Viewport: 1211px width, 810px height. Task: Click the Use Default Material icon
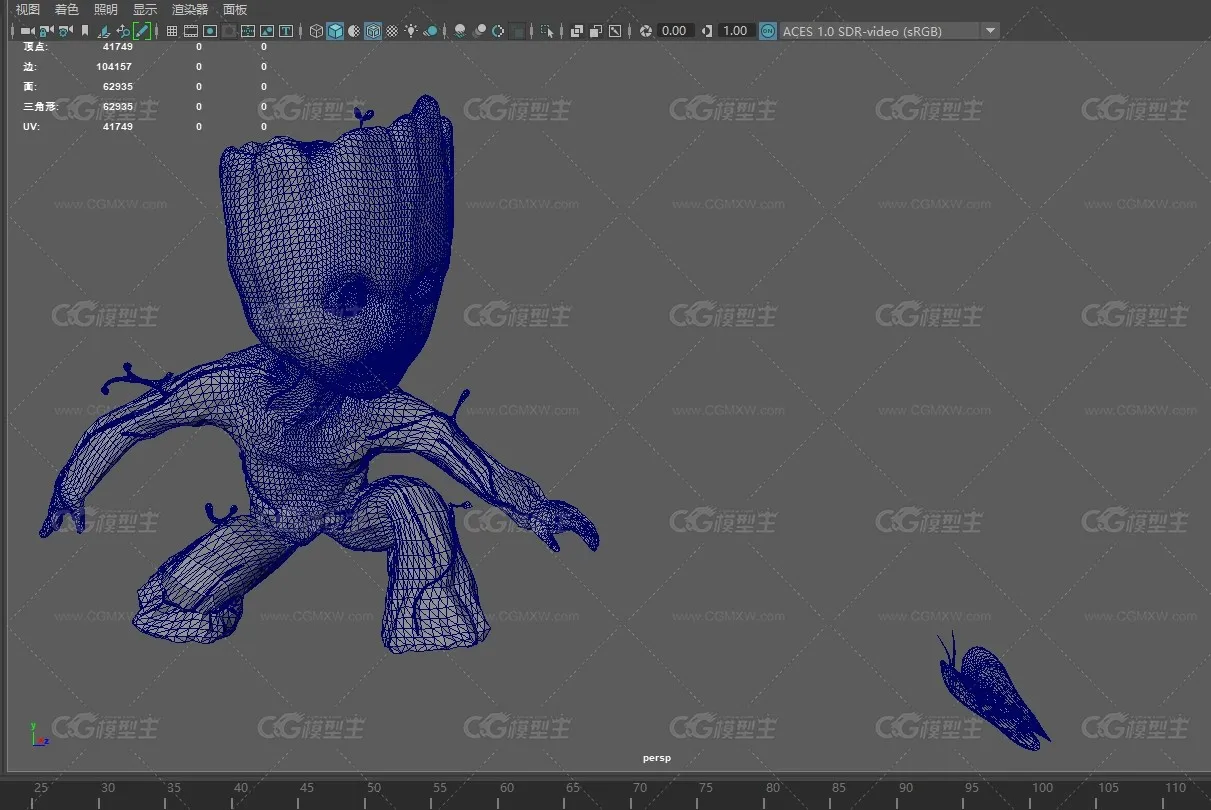click(x=354, y=31)
